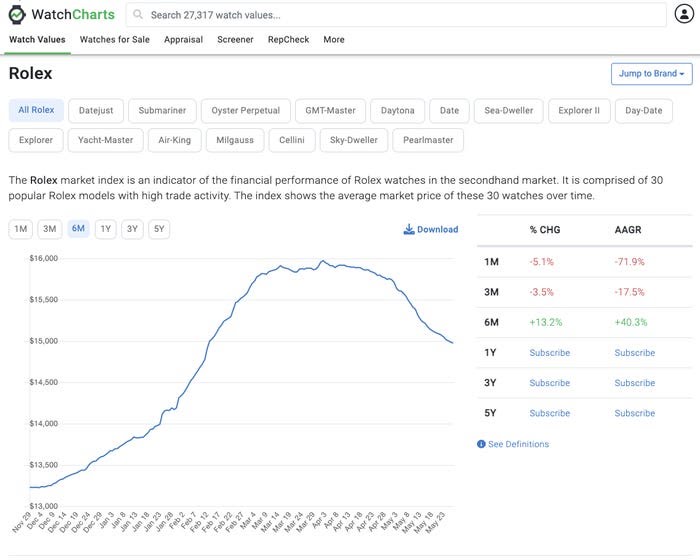Expand the Jump to Brand dropdown
This screenshot has width=700, height=560.
651,74
